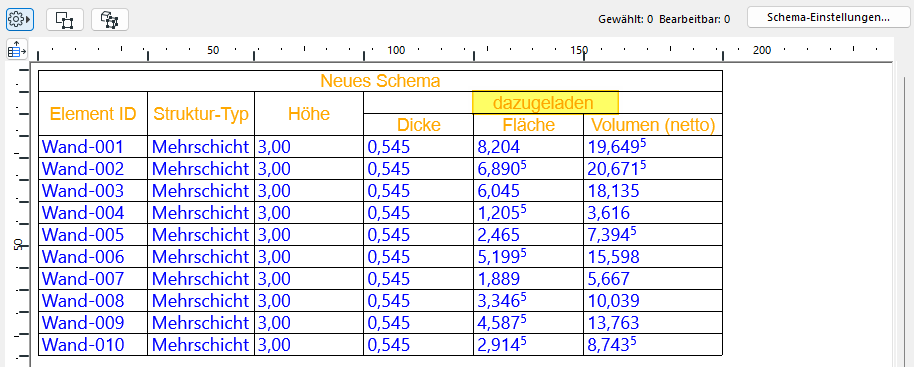Viewport: 914px width, 367px height.
Task: Click the Dicke column header
Action: [419, 125]
